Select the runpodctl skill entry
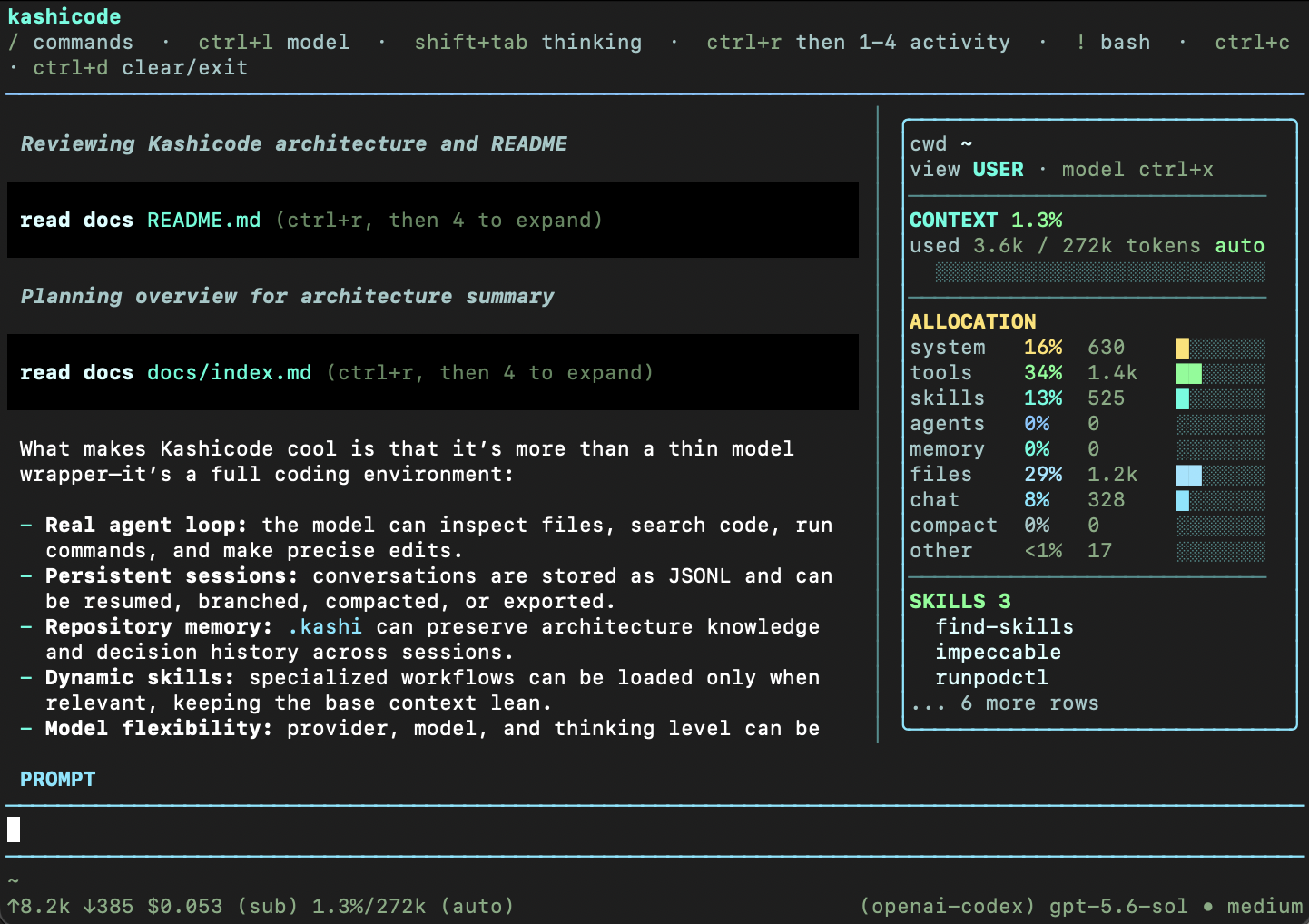The height and width of the screenshot is (924, 1309). pos(991,677)
